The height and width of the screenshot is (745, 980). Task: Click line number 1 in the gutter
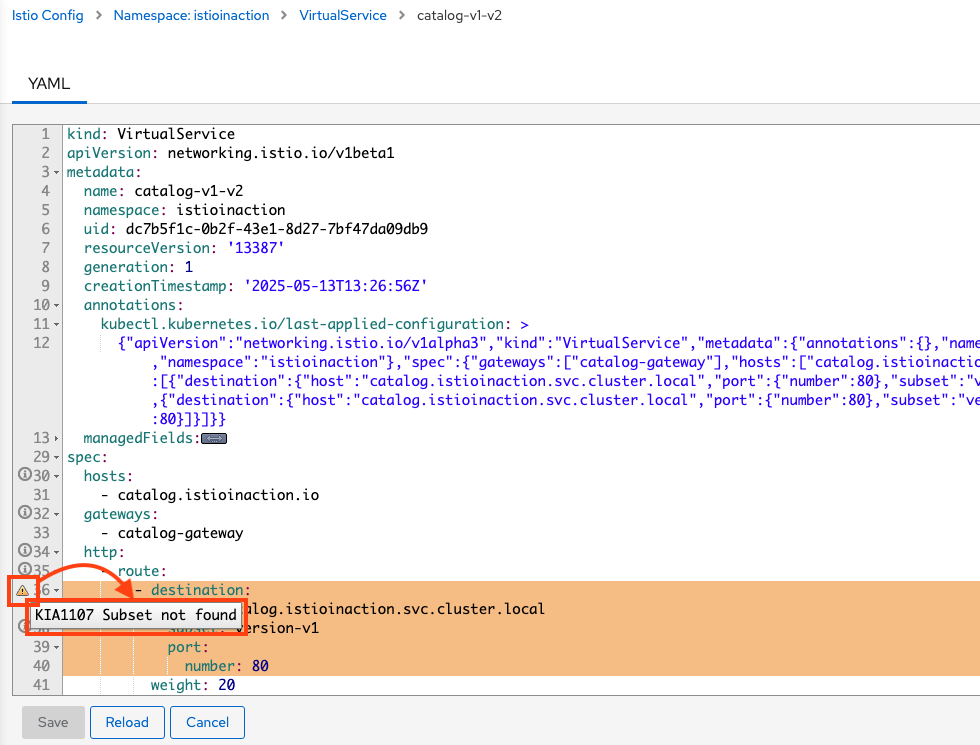coord(46,134)
